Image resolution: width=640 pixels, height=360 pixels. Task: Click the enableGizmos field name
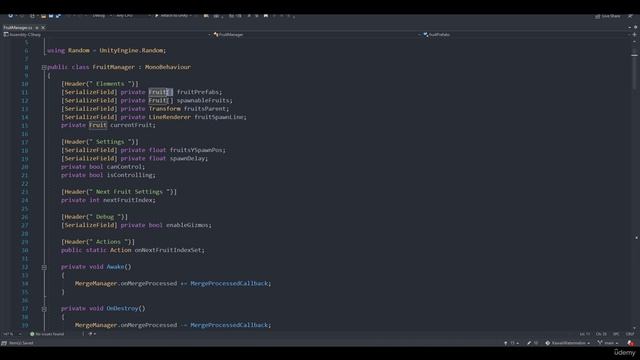click(x=187, y=225)
